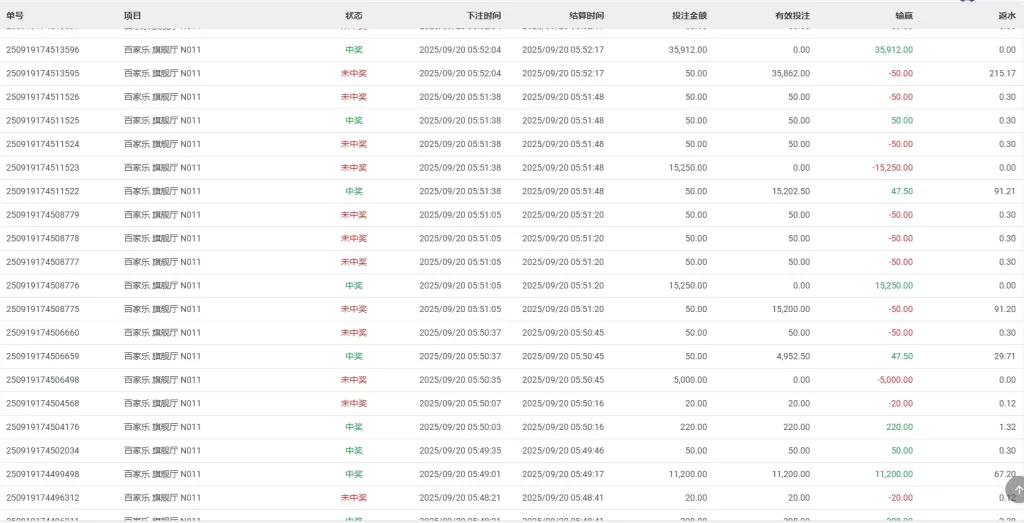Click 未中奖 status of order 250919174513595

coord(354,73)
